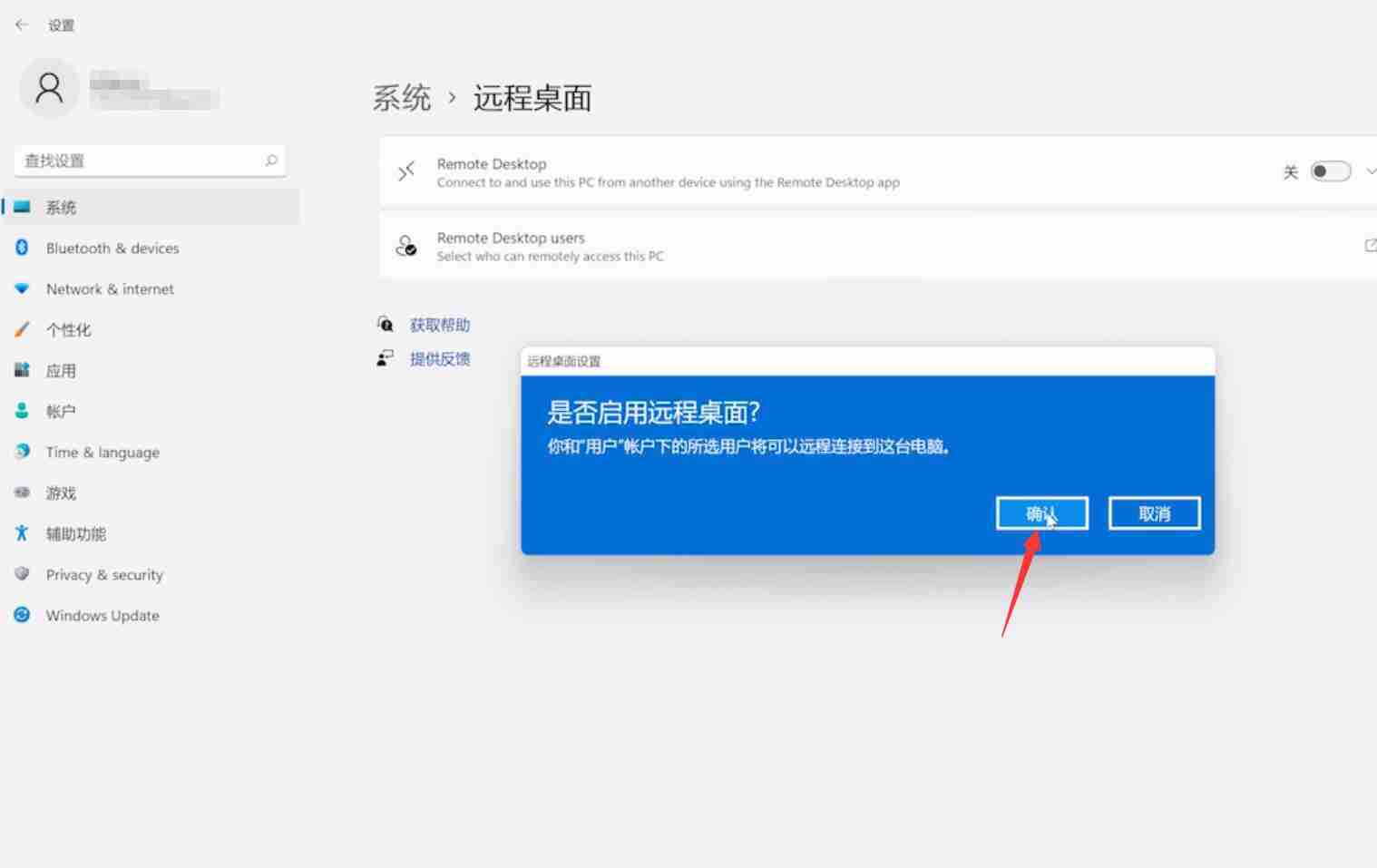Click the Bluetooth & devices sidebar icon
The image size is (1377, 868).
22,248
